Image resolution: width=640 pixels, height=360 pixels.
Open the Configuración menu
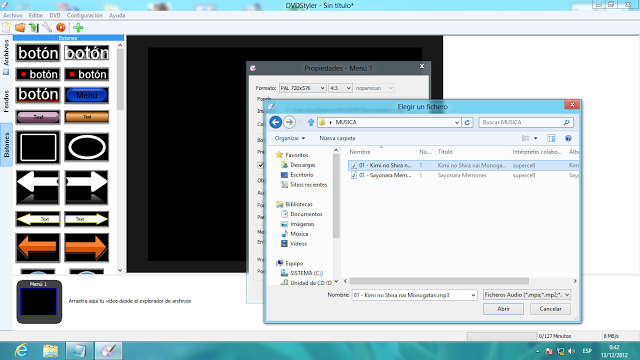coord(84,15)
